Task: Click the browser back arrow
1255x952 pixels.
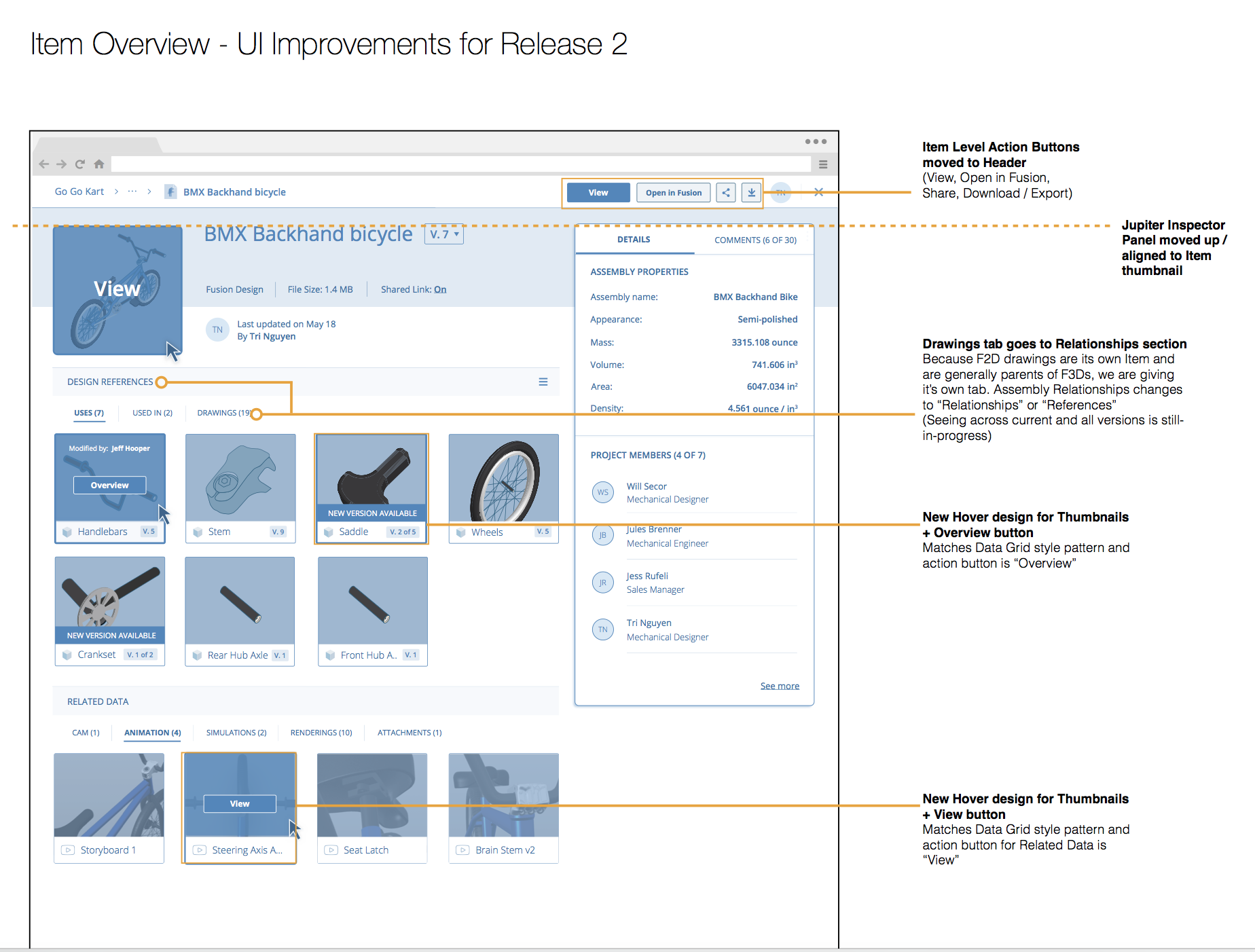Action: pos(44,164)
